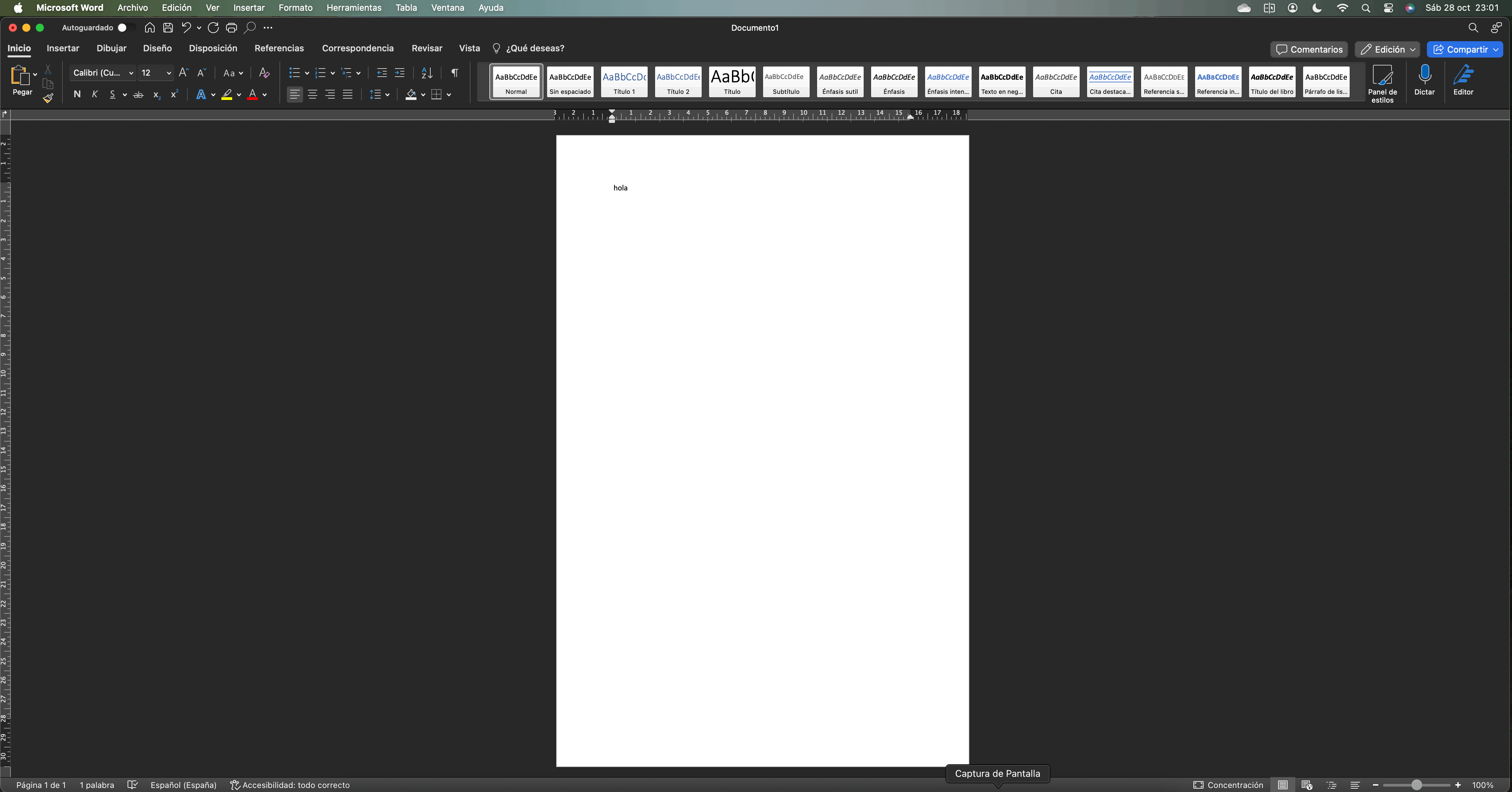
Task: Click the subscript x2 icon
Action: click(157, 95)
